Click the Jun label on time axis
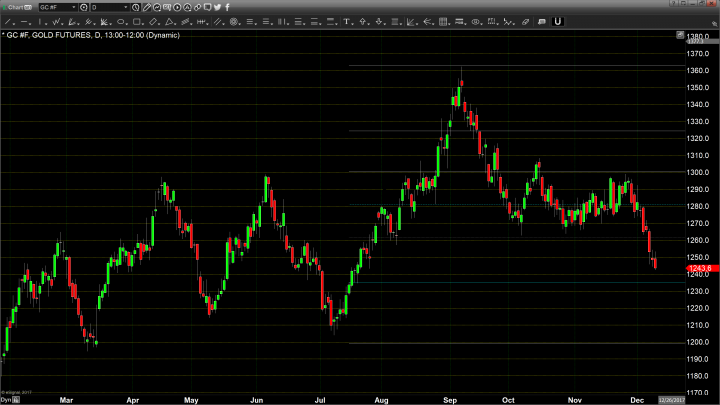Viewport: 720px width, 405px height. tap(256, 400)
